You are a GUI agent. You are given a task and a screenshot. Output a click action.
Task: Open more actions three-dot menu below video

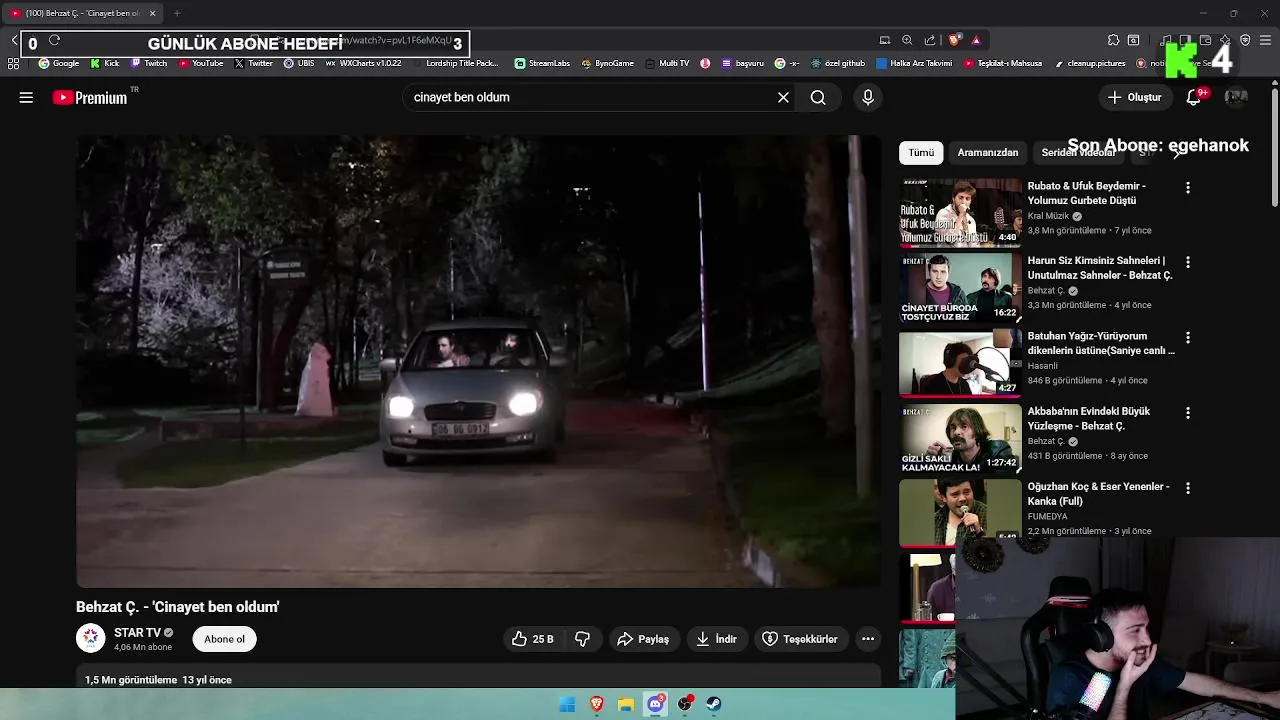tap(868, 639)
